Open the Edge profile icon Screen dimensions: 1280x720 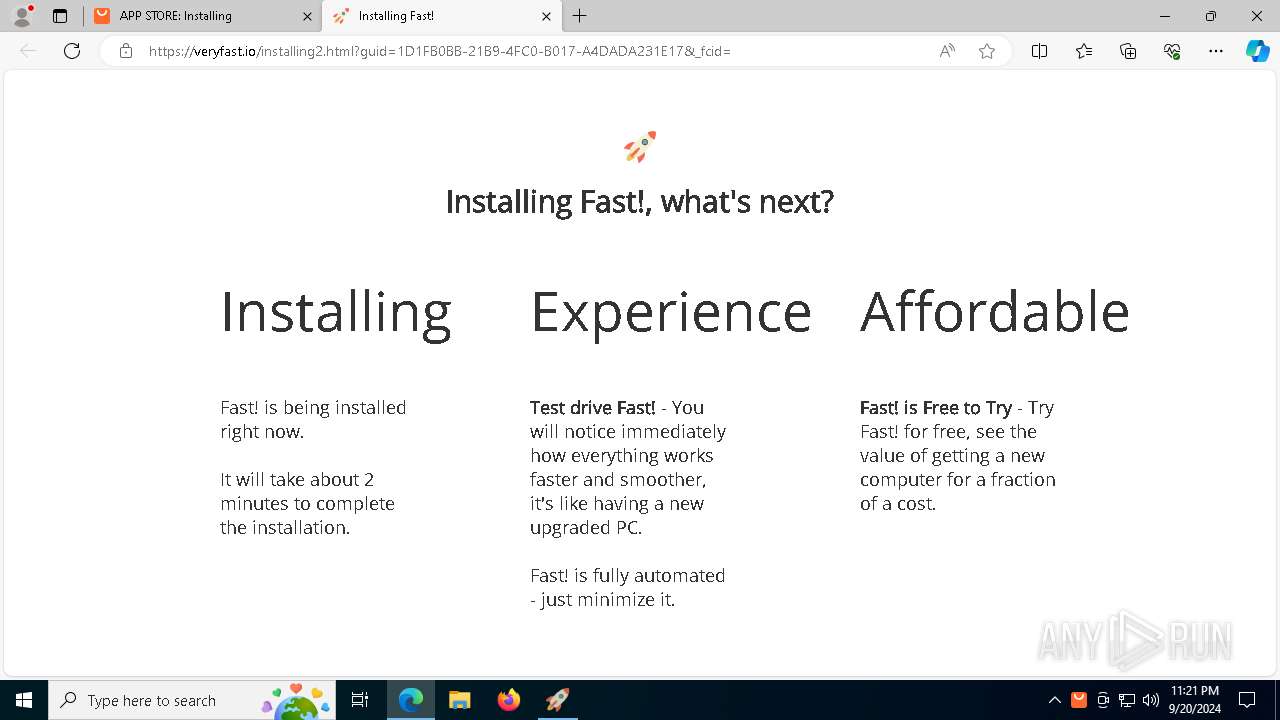point(22,16)
